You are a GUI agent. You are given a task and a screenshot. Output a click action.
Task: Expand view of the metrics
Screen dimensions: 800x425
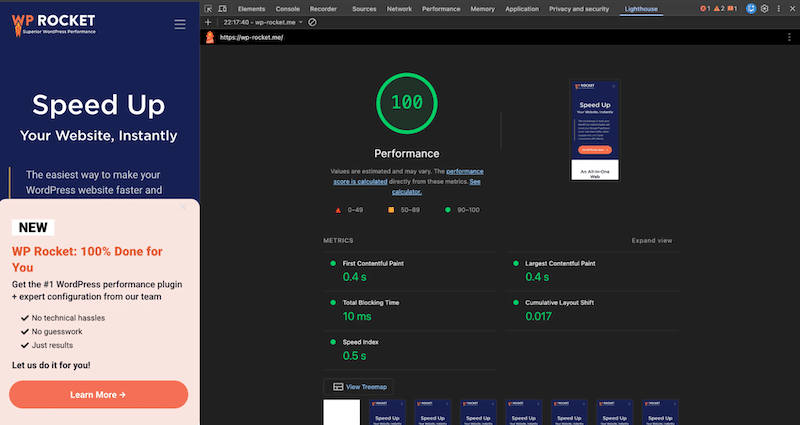pyautogui.click(x=652, y=240)
